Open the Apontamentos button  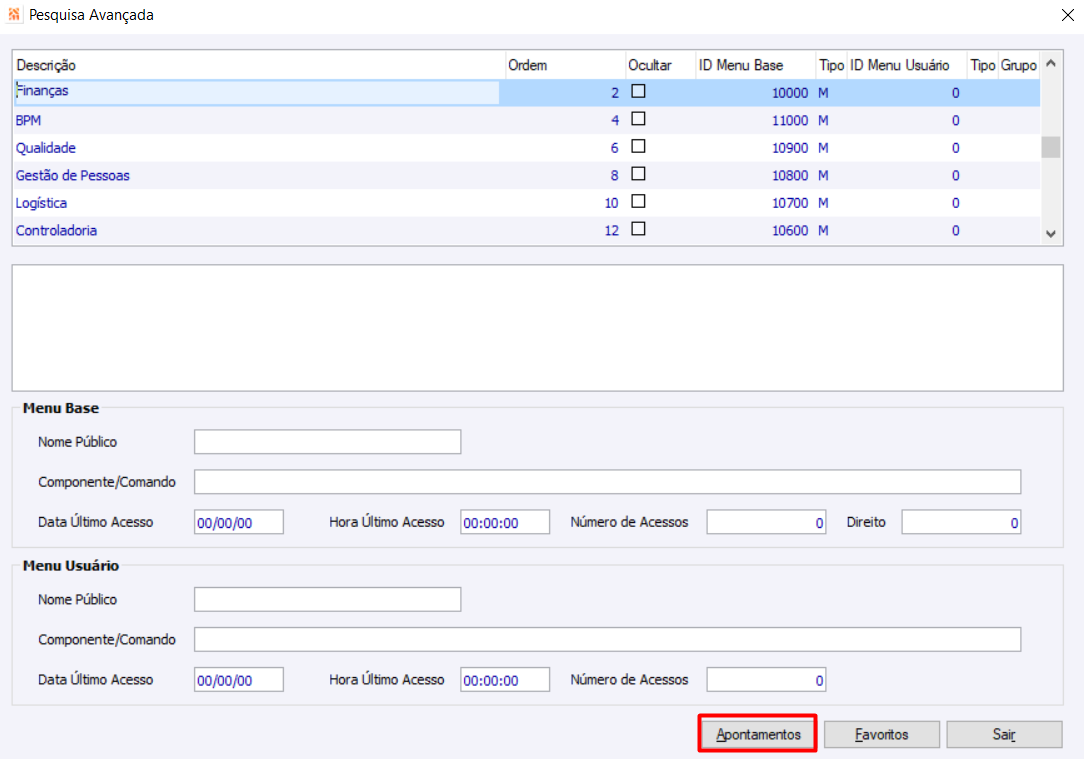pos(758,734)
